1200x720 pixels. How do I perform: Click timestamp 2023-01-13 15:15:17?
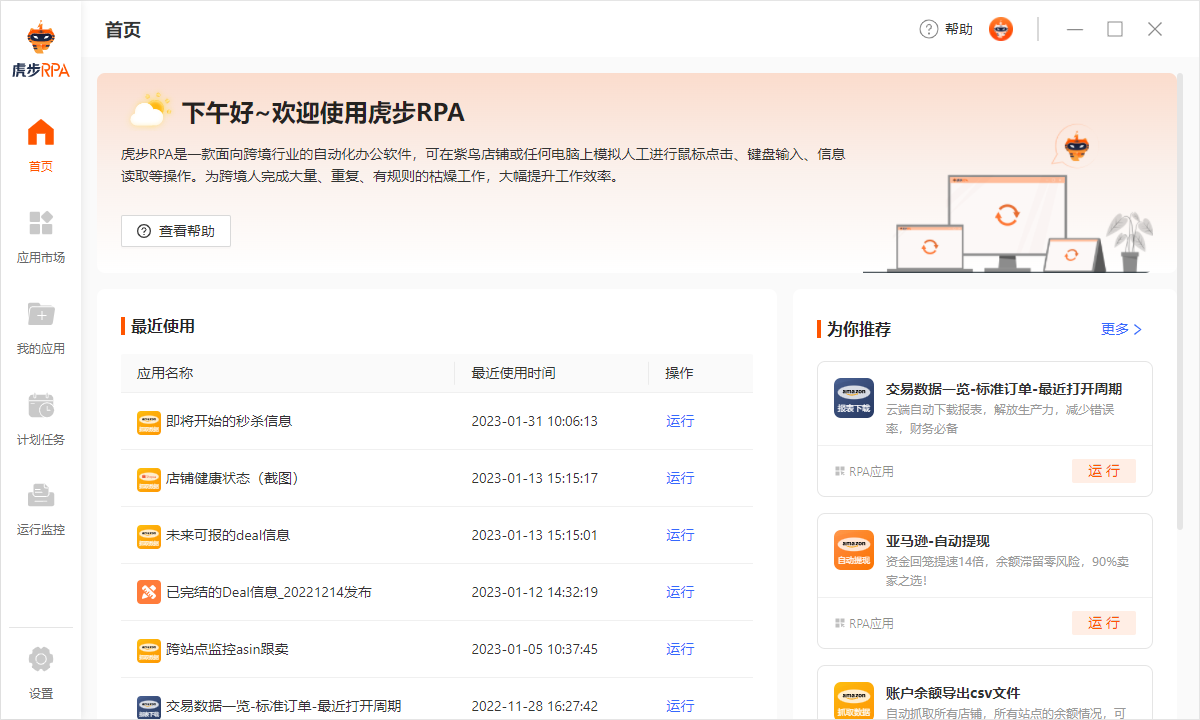[535, 478]
